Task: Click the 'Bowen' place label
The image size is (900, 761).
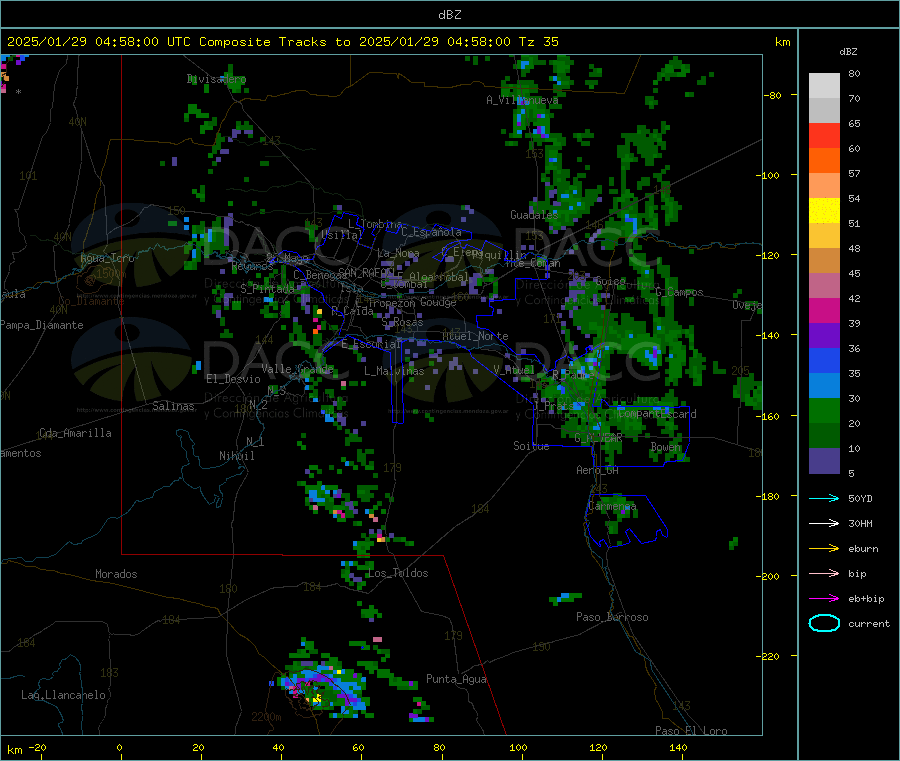Action: (666, 446)
